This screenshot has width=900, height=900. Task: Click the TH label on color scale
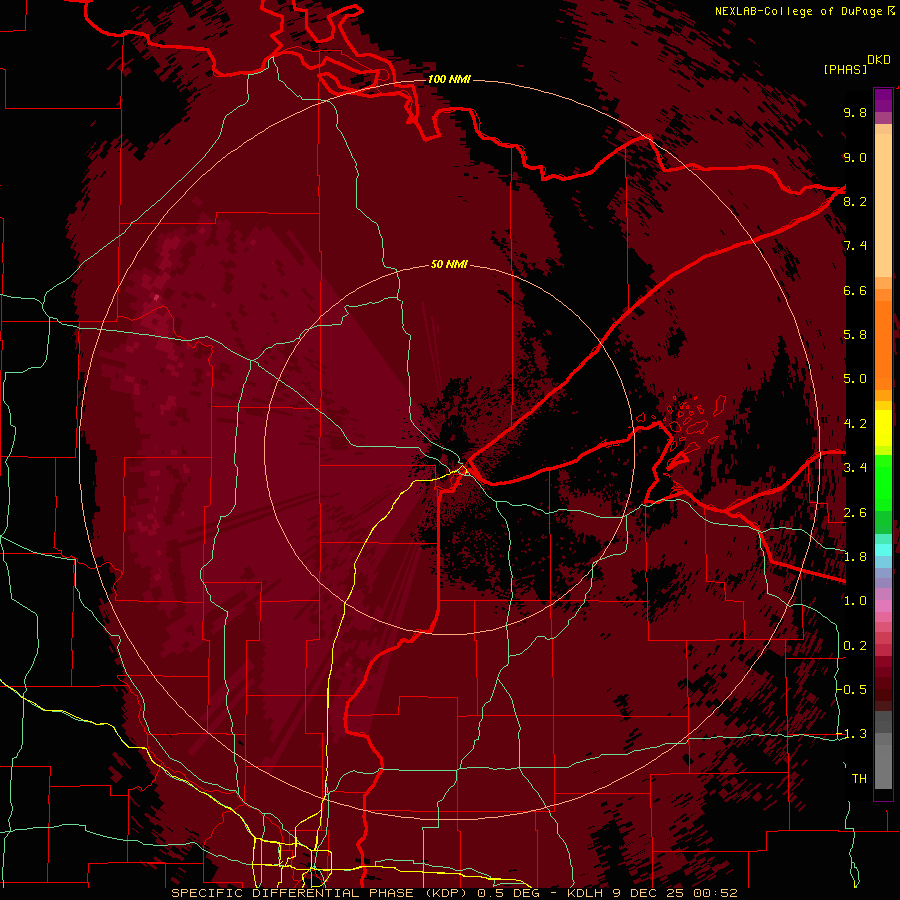pyautogui.click(x=859, y=779)
